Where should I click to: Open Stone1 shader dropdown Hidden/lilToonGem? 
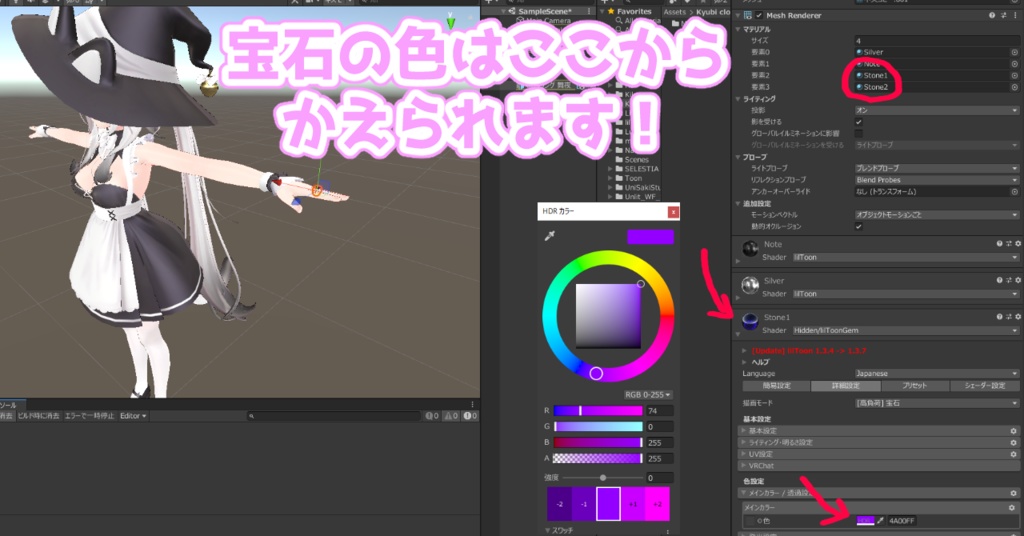905,330
